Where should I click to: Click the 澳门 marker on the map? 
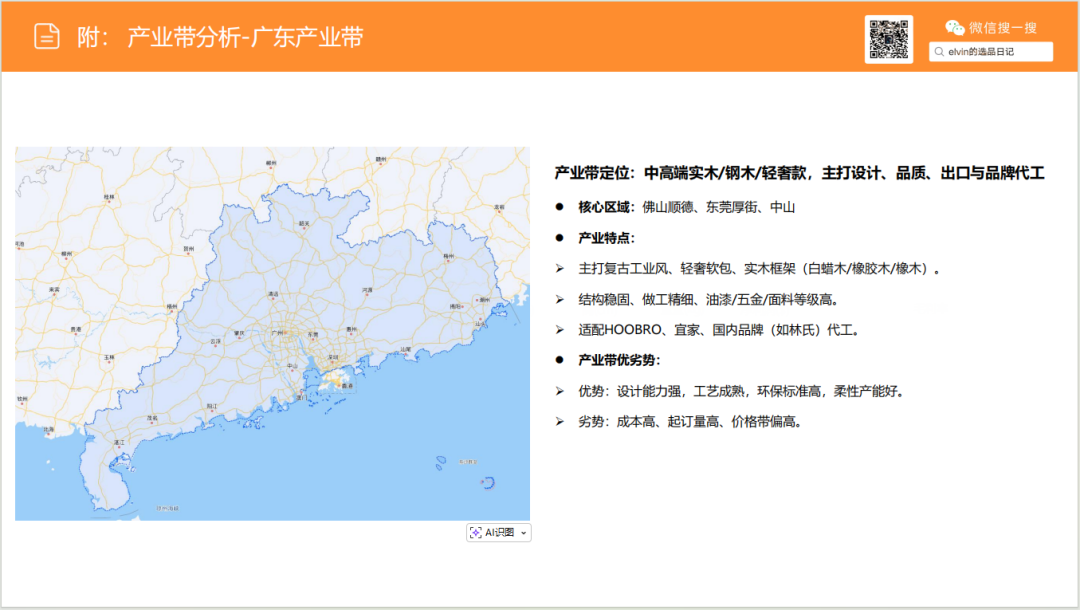(x=301, y=393)
